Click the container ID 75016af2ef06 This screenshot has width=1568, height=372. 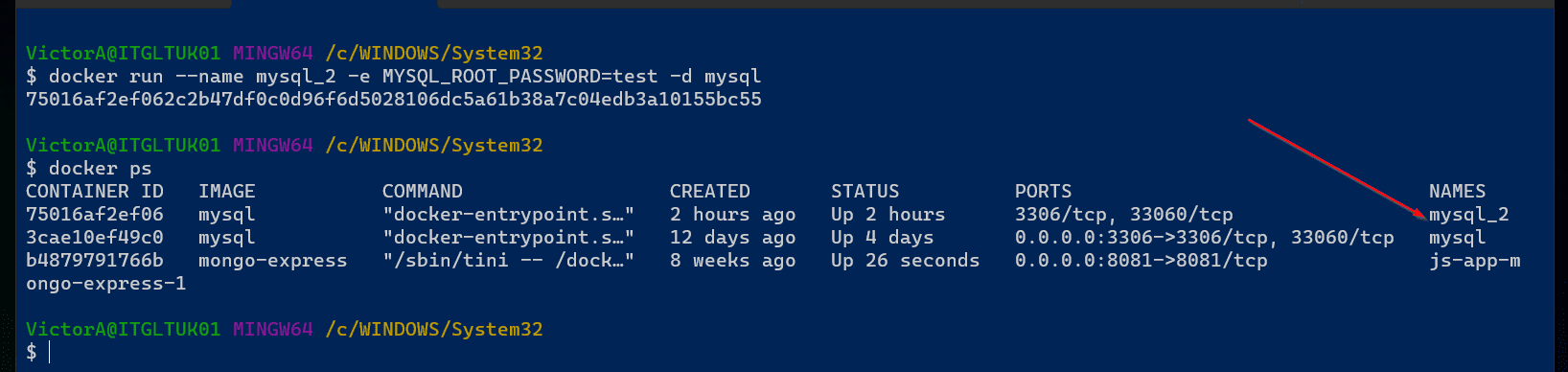[x=95, y=215]
